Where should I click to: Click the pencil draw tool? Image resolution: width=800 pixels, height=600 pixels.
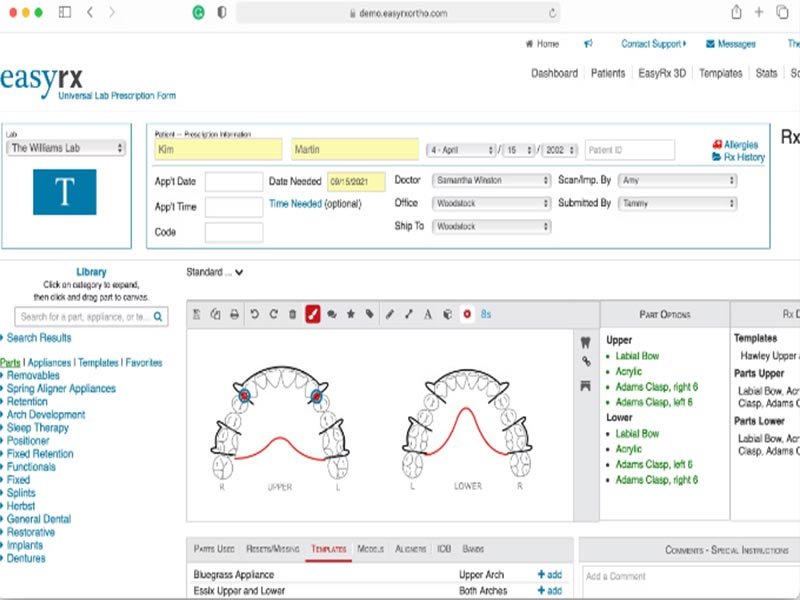pyautogui.click(x=390, y=314)
